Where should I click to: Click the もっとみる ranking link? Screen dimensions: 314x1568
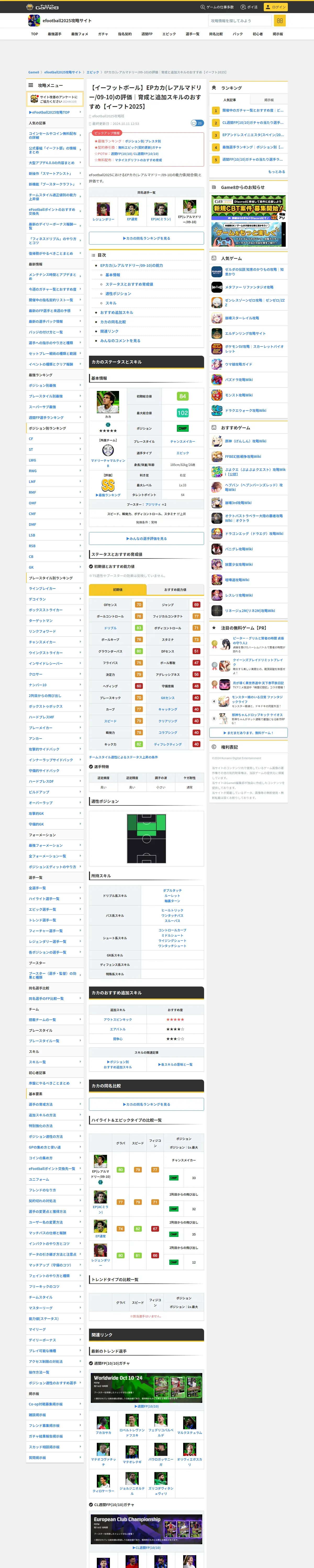(276, 172)
